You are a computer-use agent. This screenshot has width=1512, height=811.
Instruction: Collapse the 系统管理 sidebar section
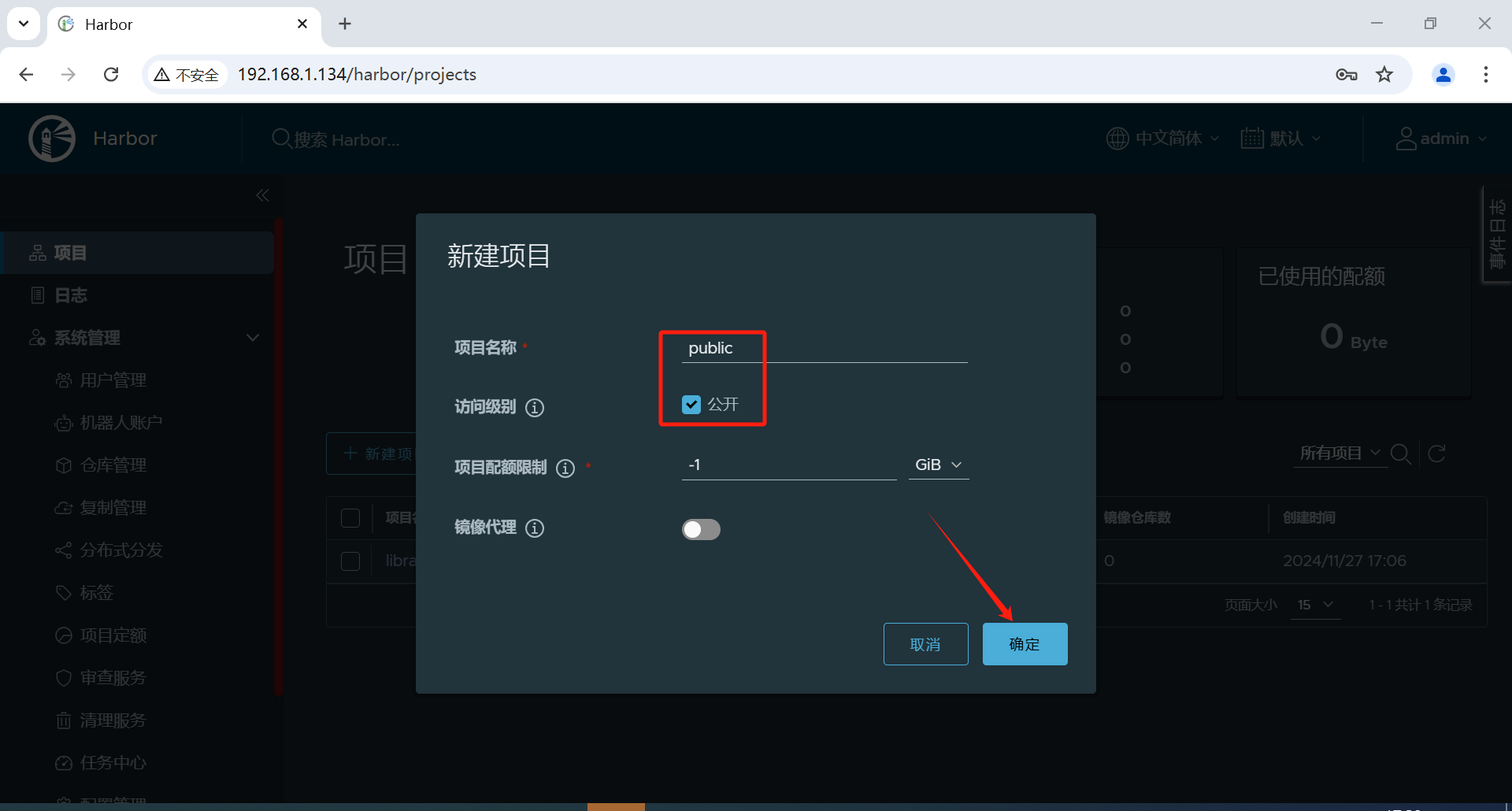pos(253,338)
